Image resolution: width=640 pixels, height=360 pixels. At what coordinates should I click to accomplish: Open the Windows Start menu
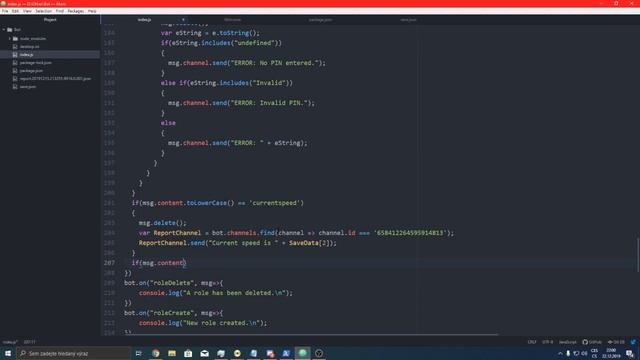coord(8,353)
